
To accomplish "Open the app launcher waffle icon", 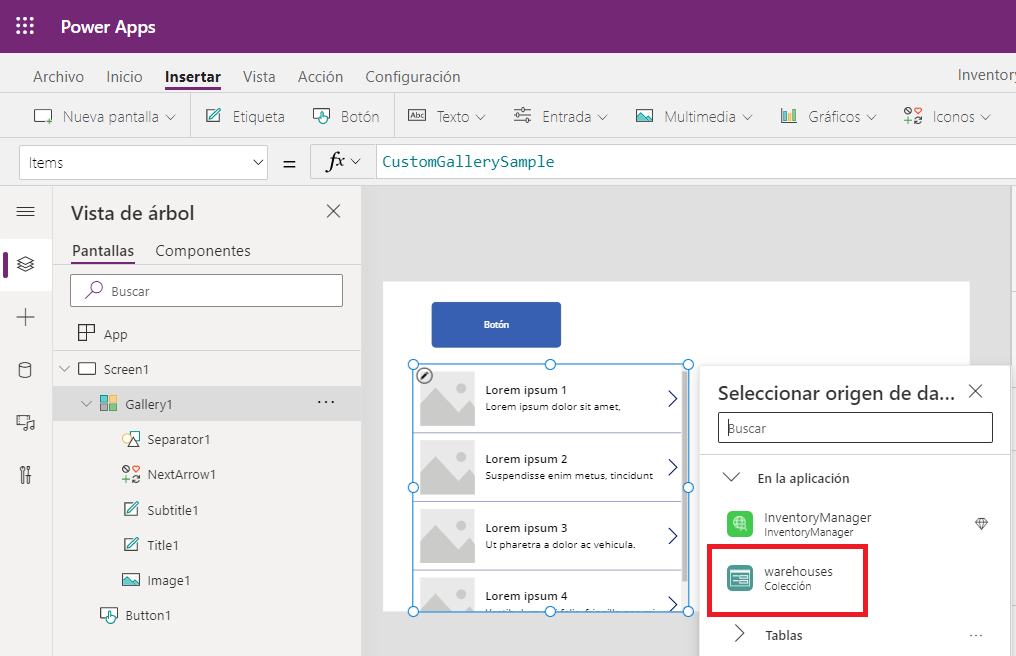I will click(x=25, y=26).
